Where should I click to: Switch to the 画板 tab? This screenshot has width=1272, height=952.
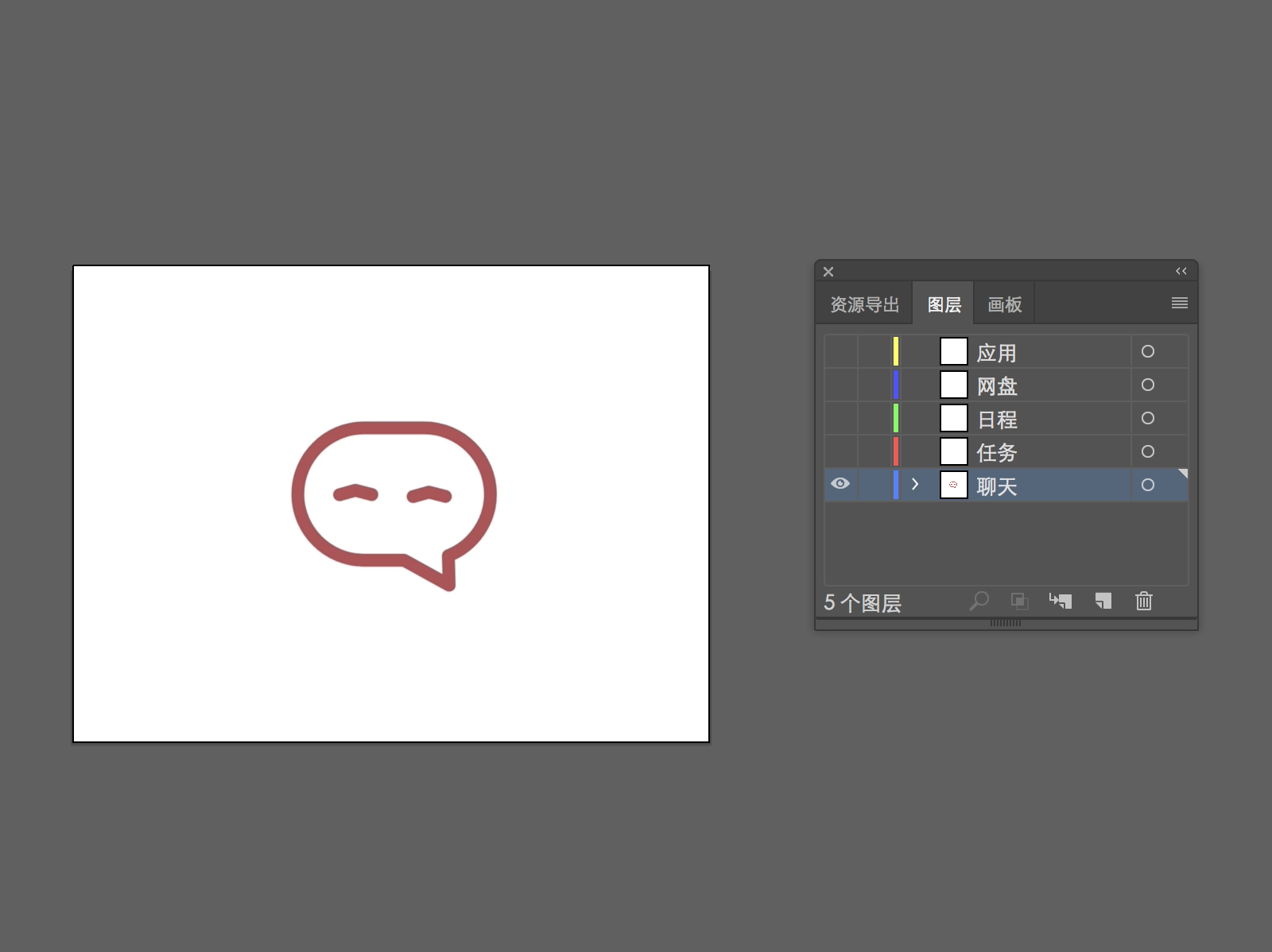1004,304
